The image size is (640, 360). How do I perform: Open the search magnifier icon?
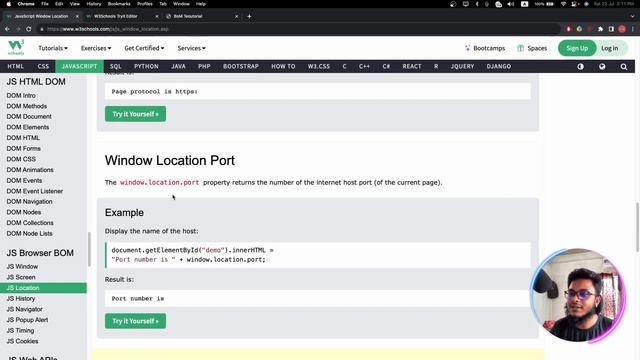pyautogui.click(x=624, y=67)
